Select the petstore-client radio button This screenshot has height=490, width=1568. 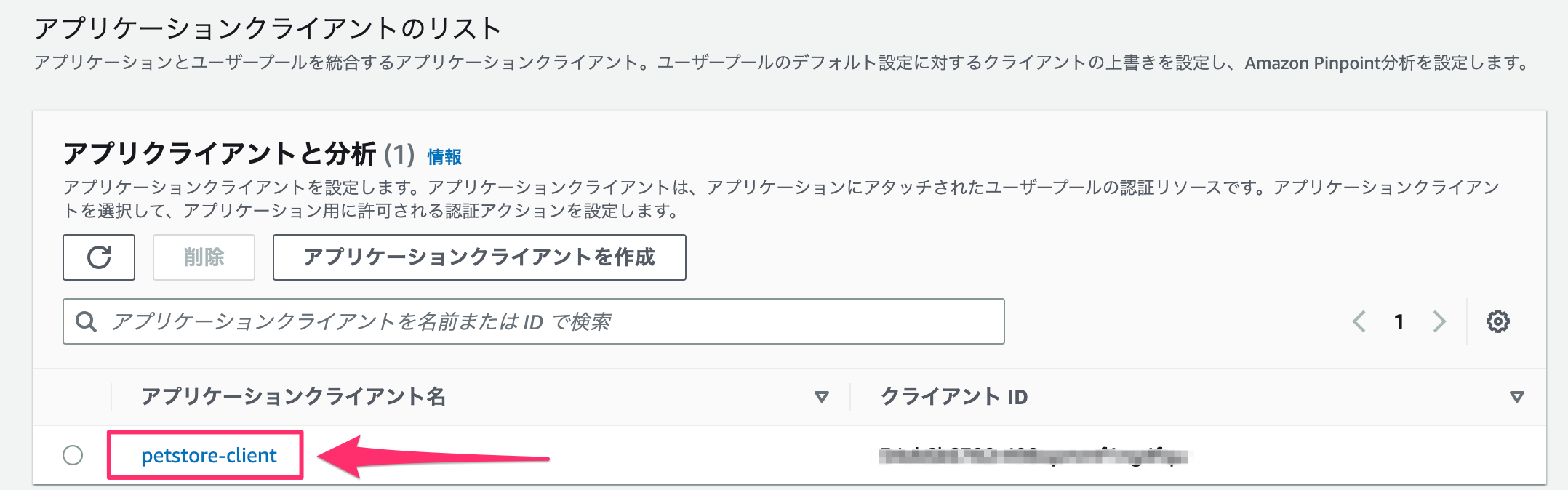(73, 455)
